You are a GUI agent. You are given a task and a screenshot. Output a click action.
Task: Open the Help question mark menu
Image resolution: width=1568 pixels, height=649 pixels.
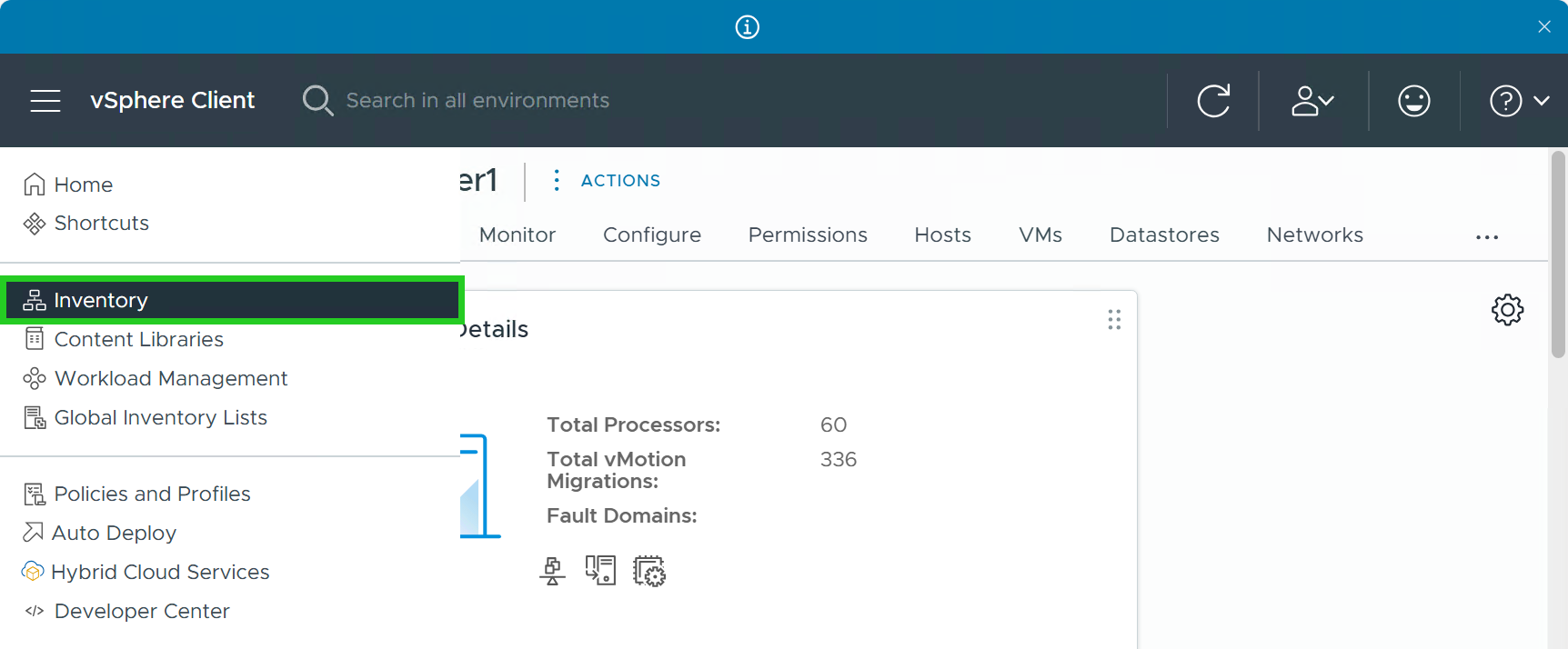(1519, 101)
